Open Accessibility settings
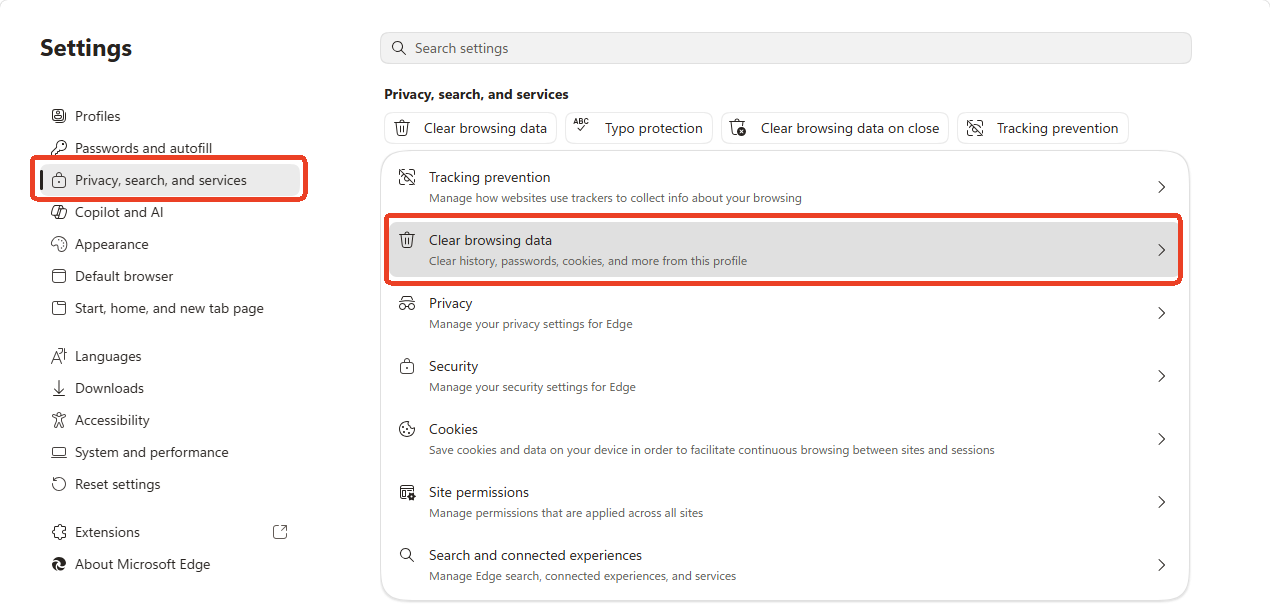Image resolution: width=1270 pixels, height=613 pixels. click(x=170, y=420)
